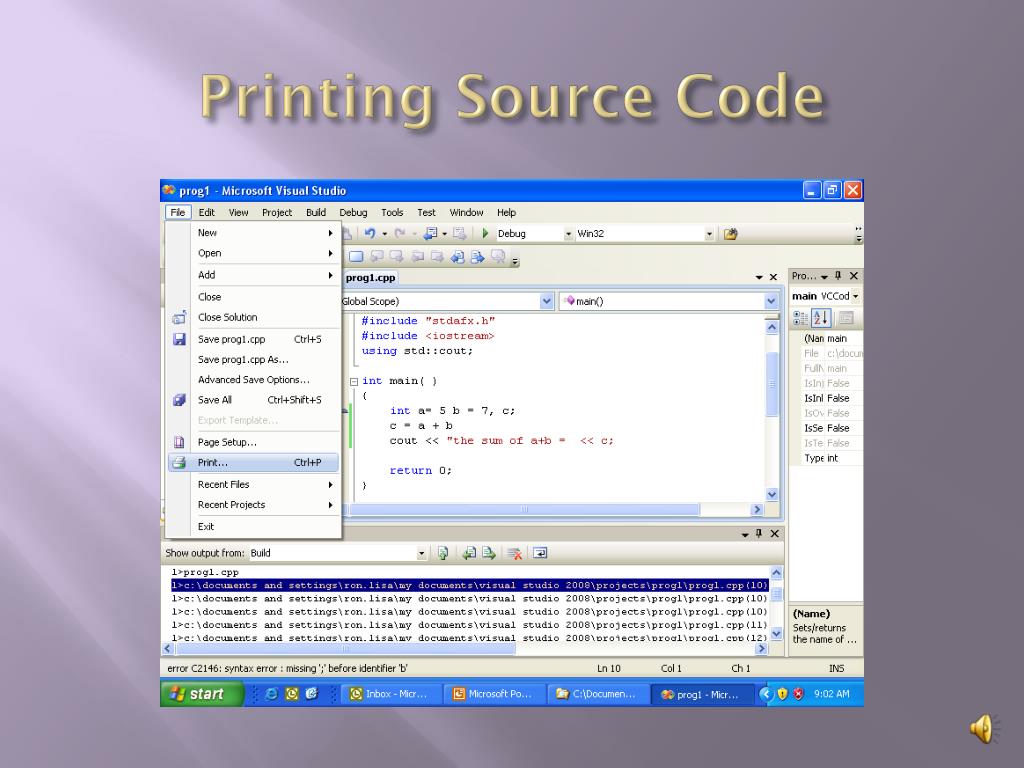Choose Exit from the File menu
Image resolution: width=1024 pixels, height=768 pixels.
tap(253, 526)
